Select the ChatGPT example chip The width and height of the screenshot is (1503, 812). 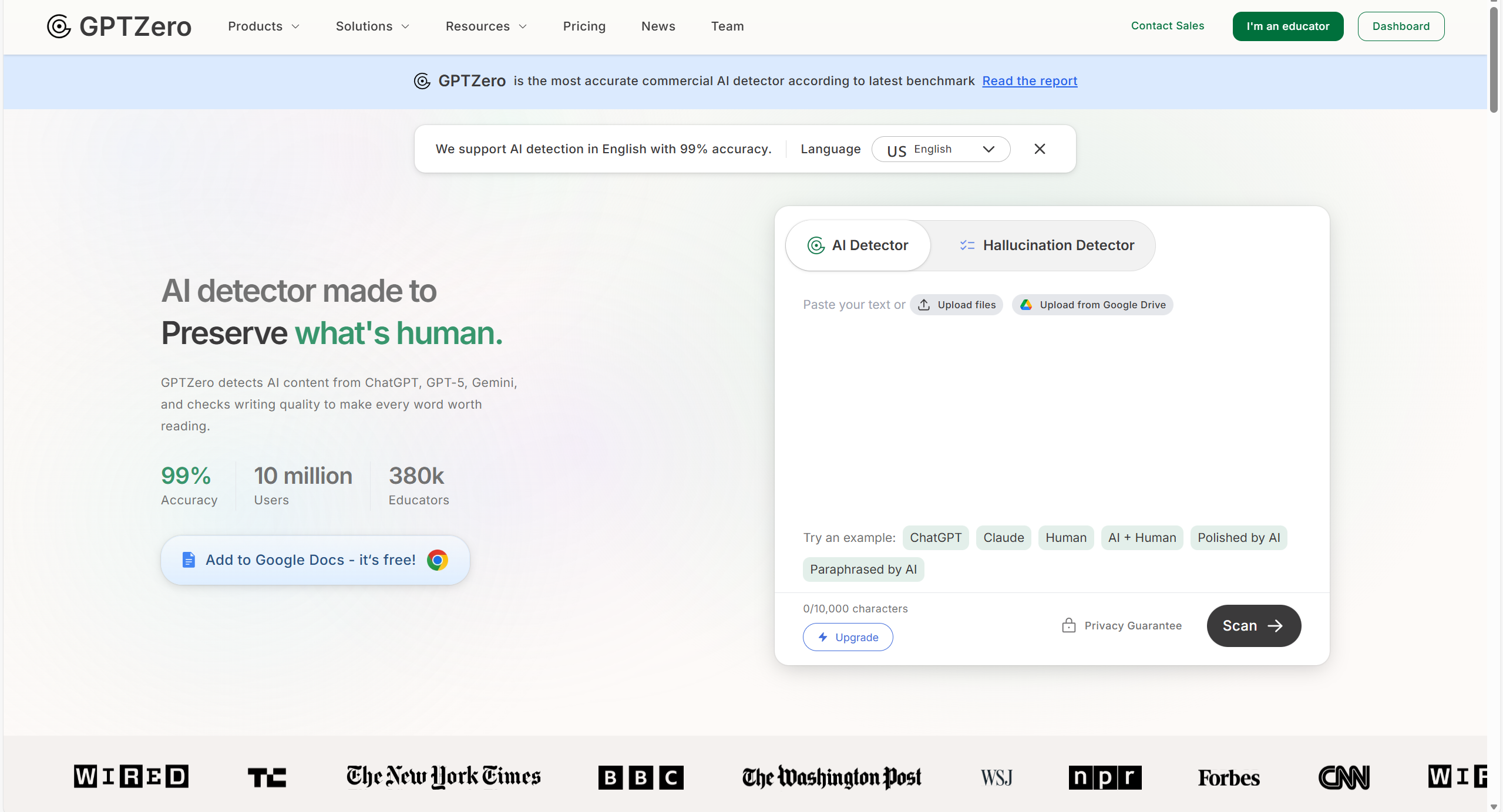point(935,537)
